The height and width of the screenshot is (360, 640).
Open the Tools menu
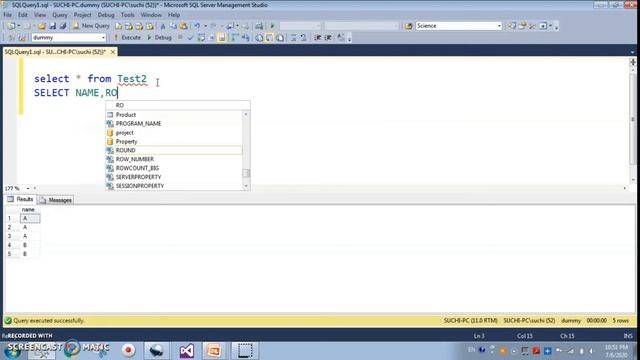pyautogui.click(x=127, y=15)
